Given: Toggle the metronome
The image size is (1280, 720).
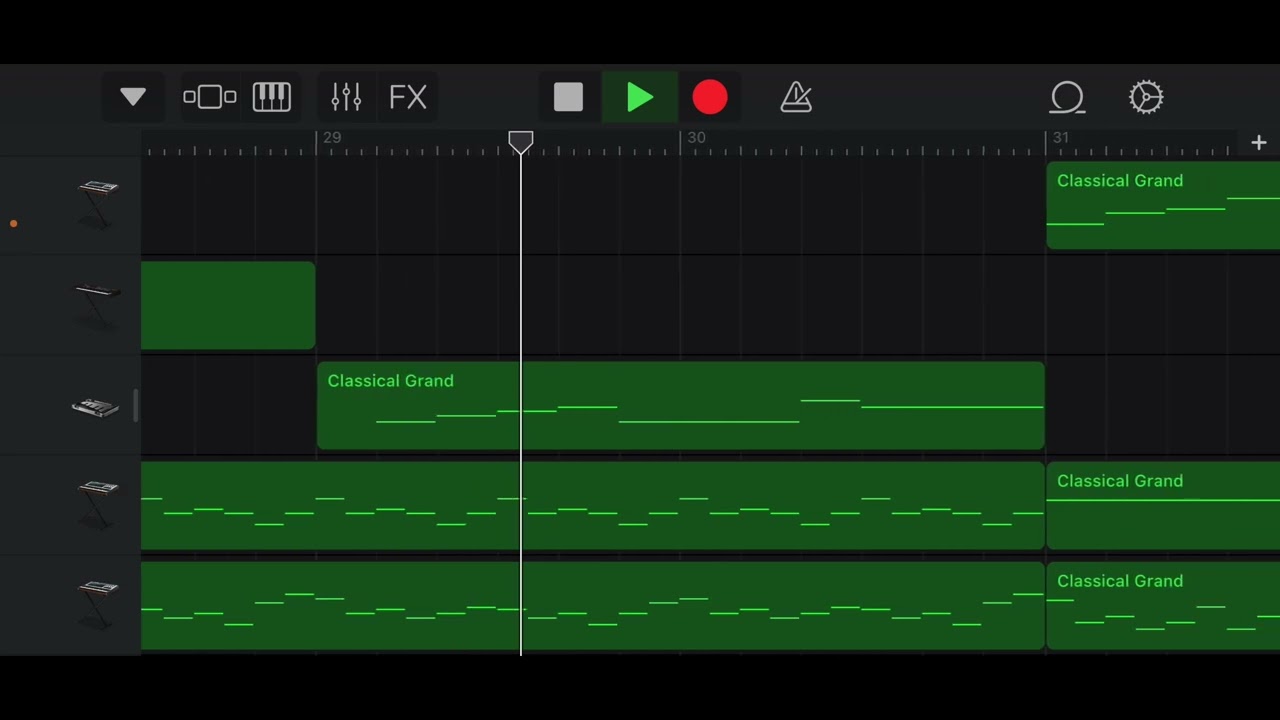Looking at the screenshot, I should pos(796,97).
